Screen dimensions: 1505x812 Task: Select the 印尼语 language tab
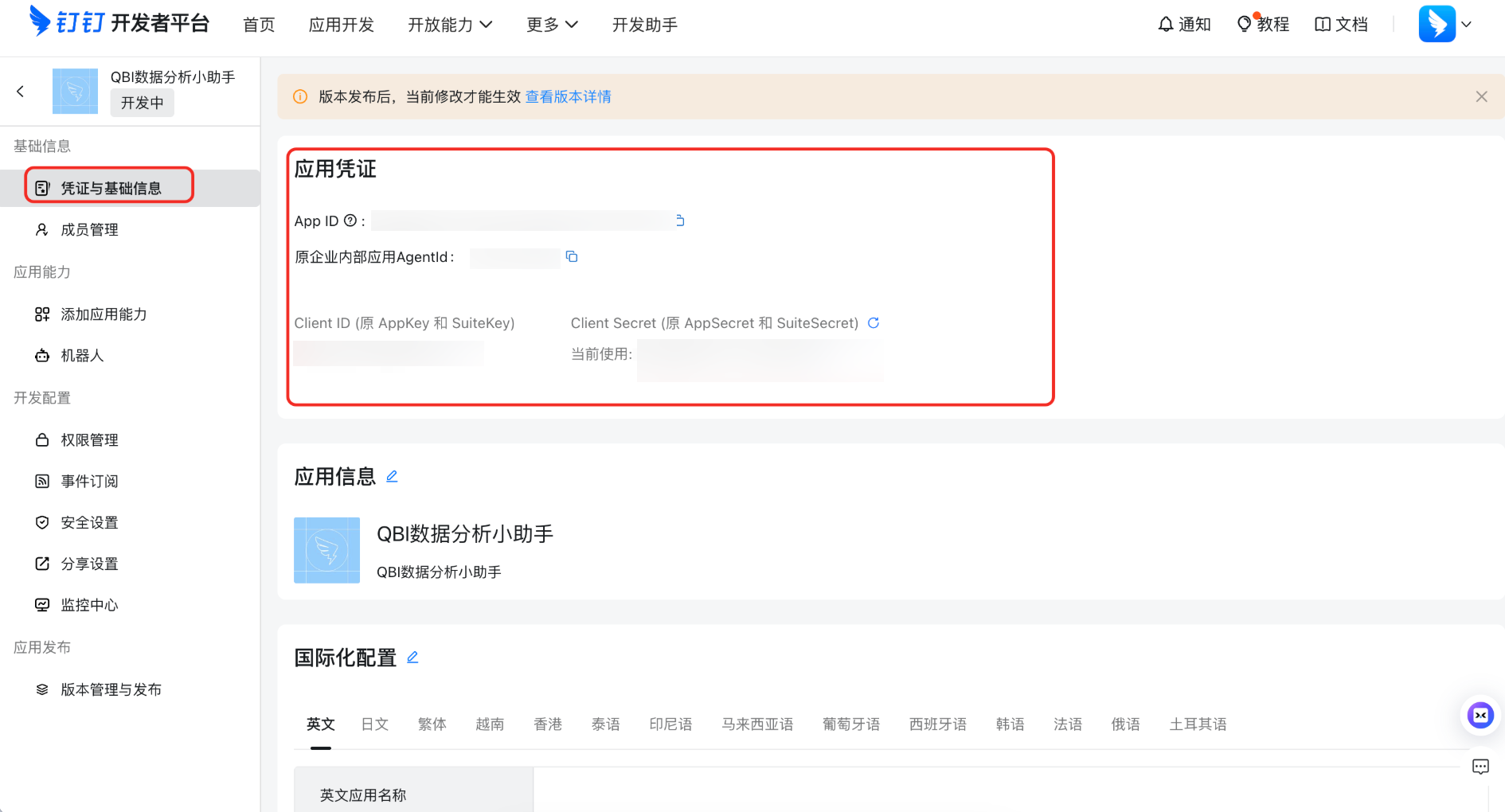tap(670, 724)
